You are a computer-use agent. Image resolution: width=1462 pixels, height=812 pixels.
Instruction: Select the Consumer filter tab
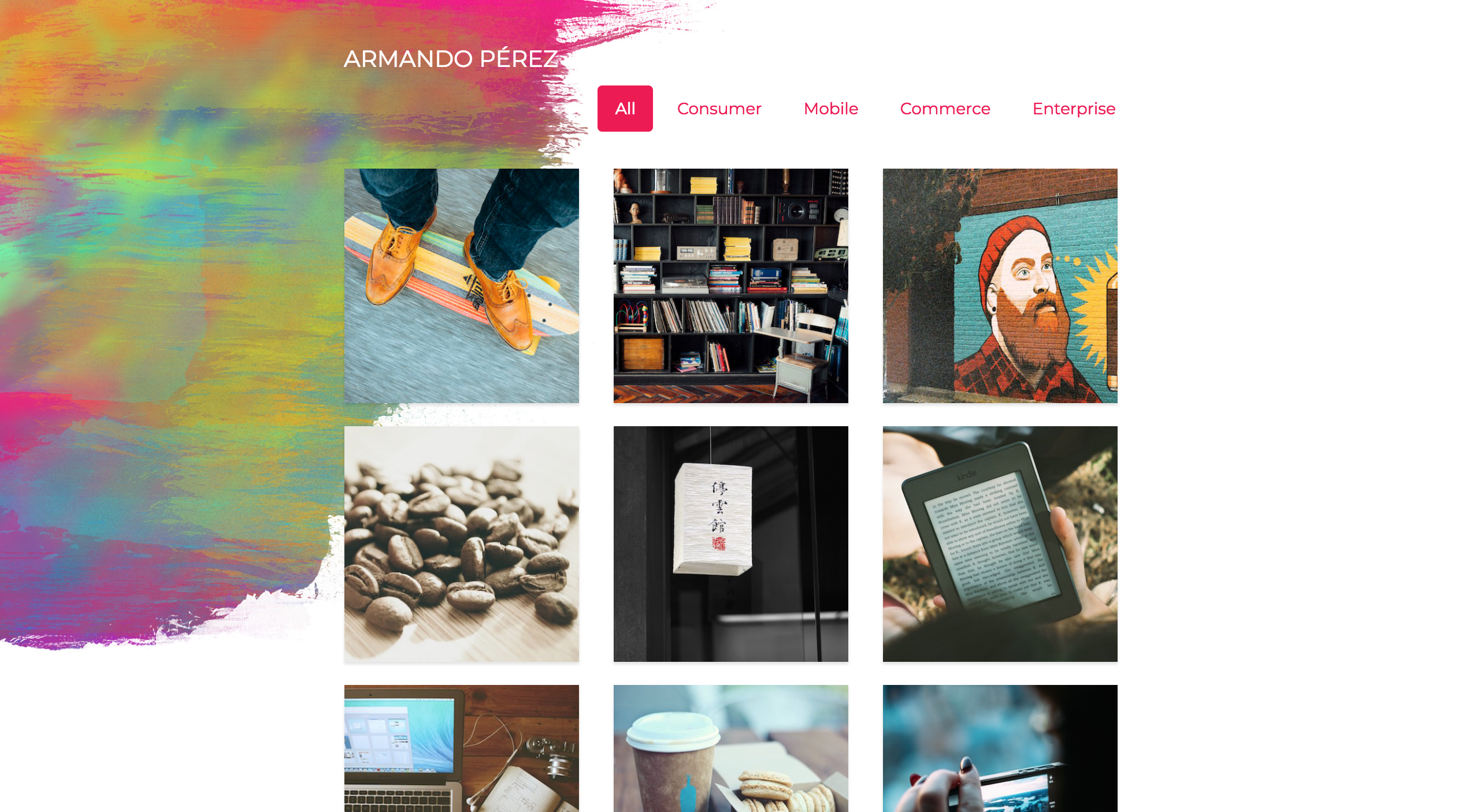tap(719, 108)
